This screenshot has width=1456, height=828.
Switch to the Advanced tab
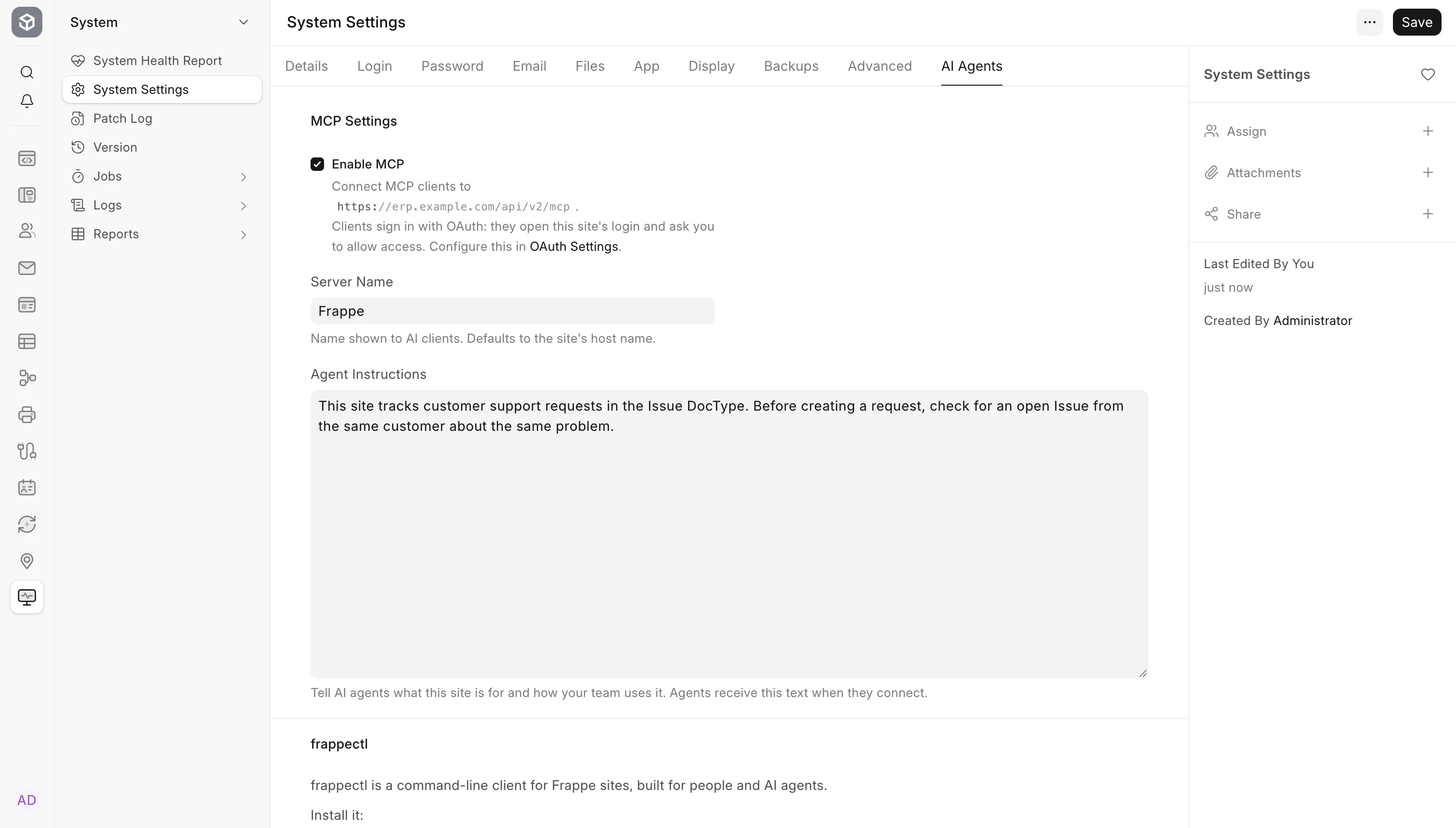[880, 66]
